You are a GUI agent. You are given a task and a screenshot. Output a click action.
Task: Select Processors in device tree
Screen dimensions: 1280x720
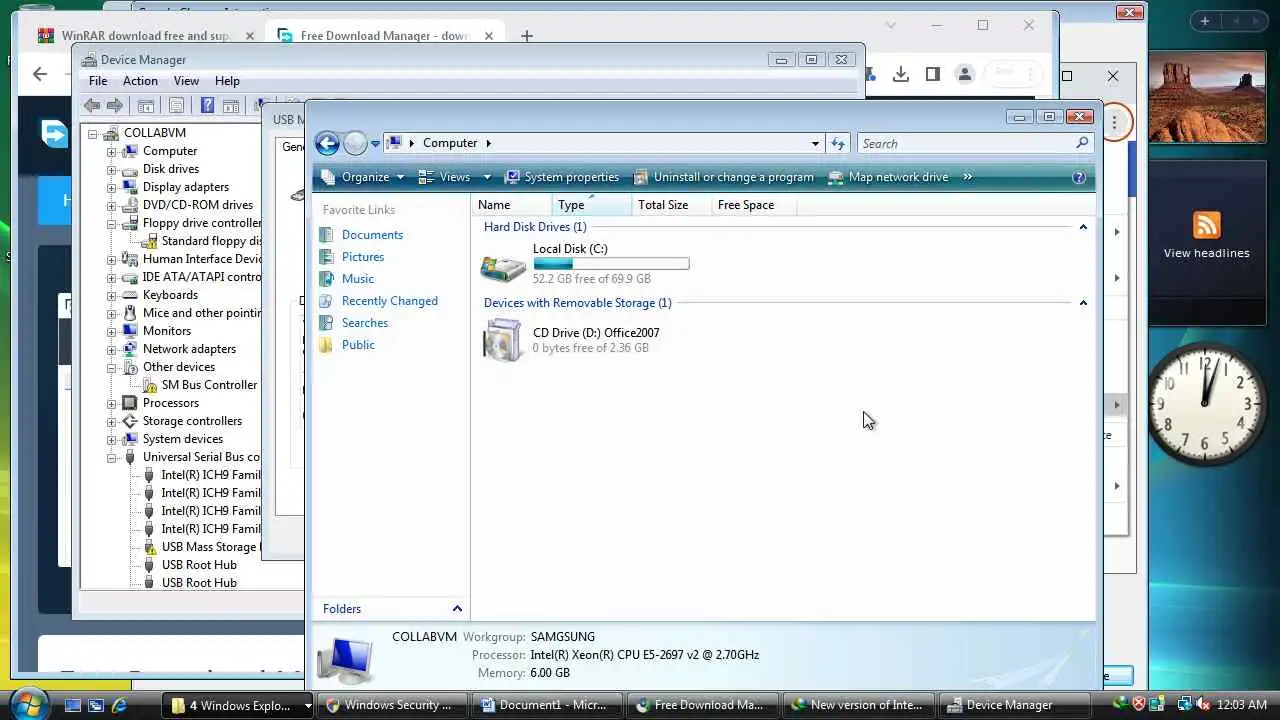point(170,403)
